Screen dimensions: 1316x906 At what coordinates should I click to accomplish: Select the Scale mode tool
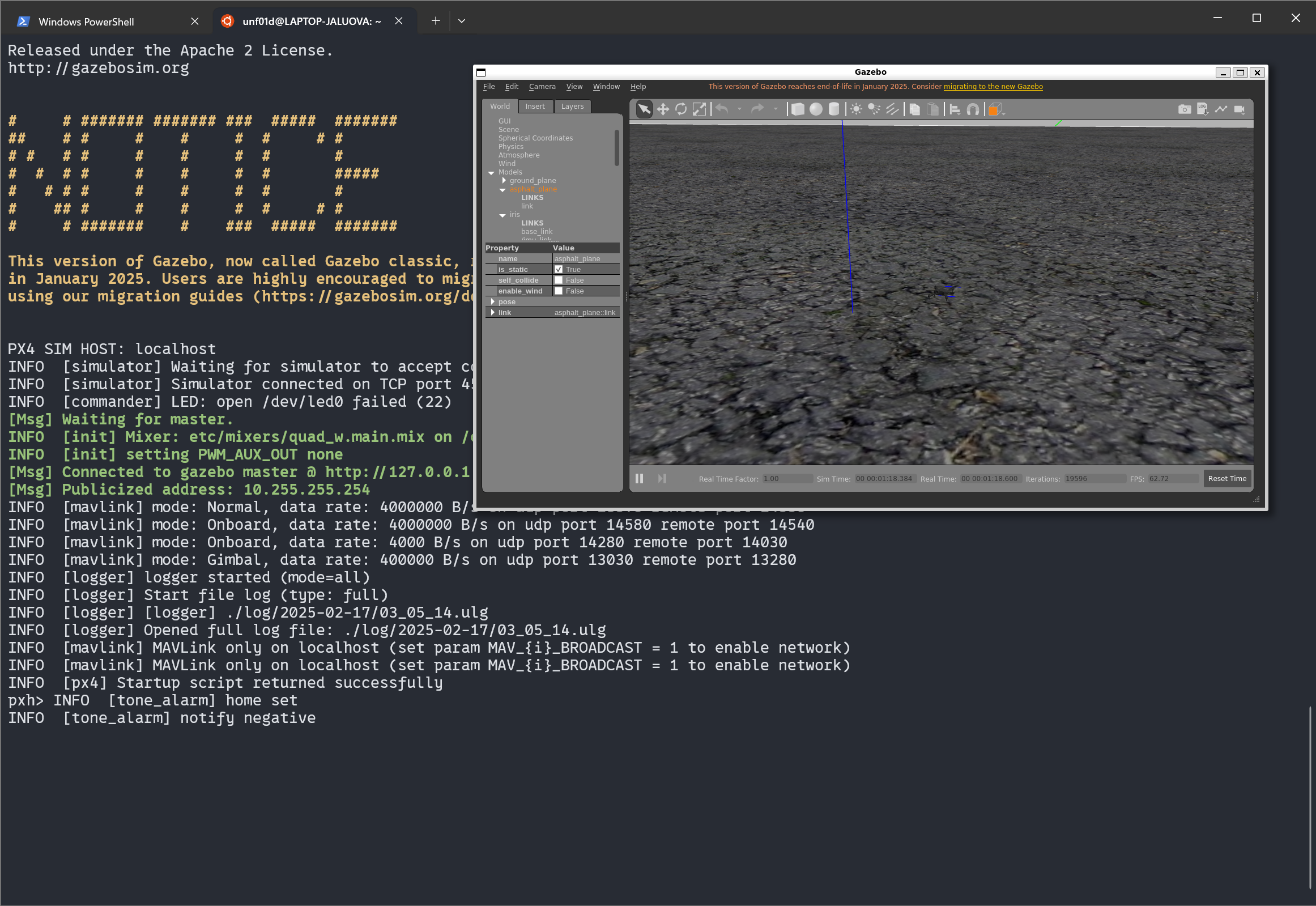(699, 109)
